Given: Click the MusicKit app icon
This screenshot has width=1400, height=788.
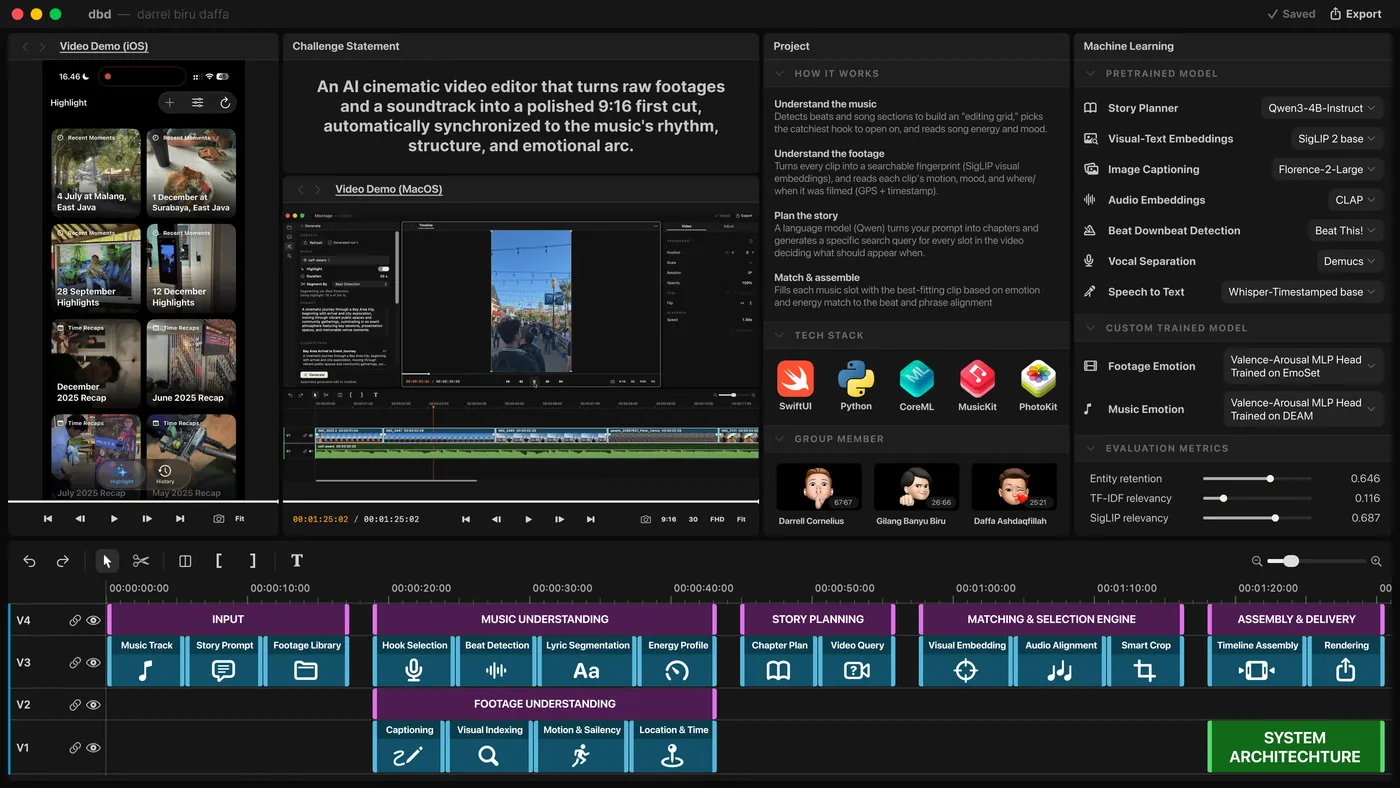Looking at the screenshot, I should pos(977,380).
